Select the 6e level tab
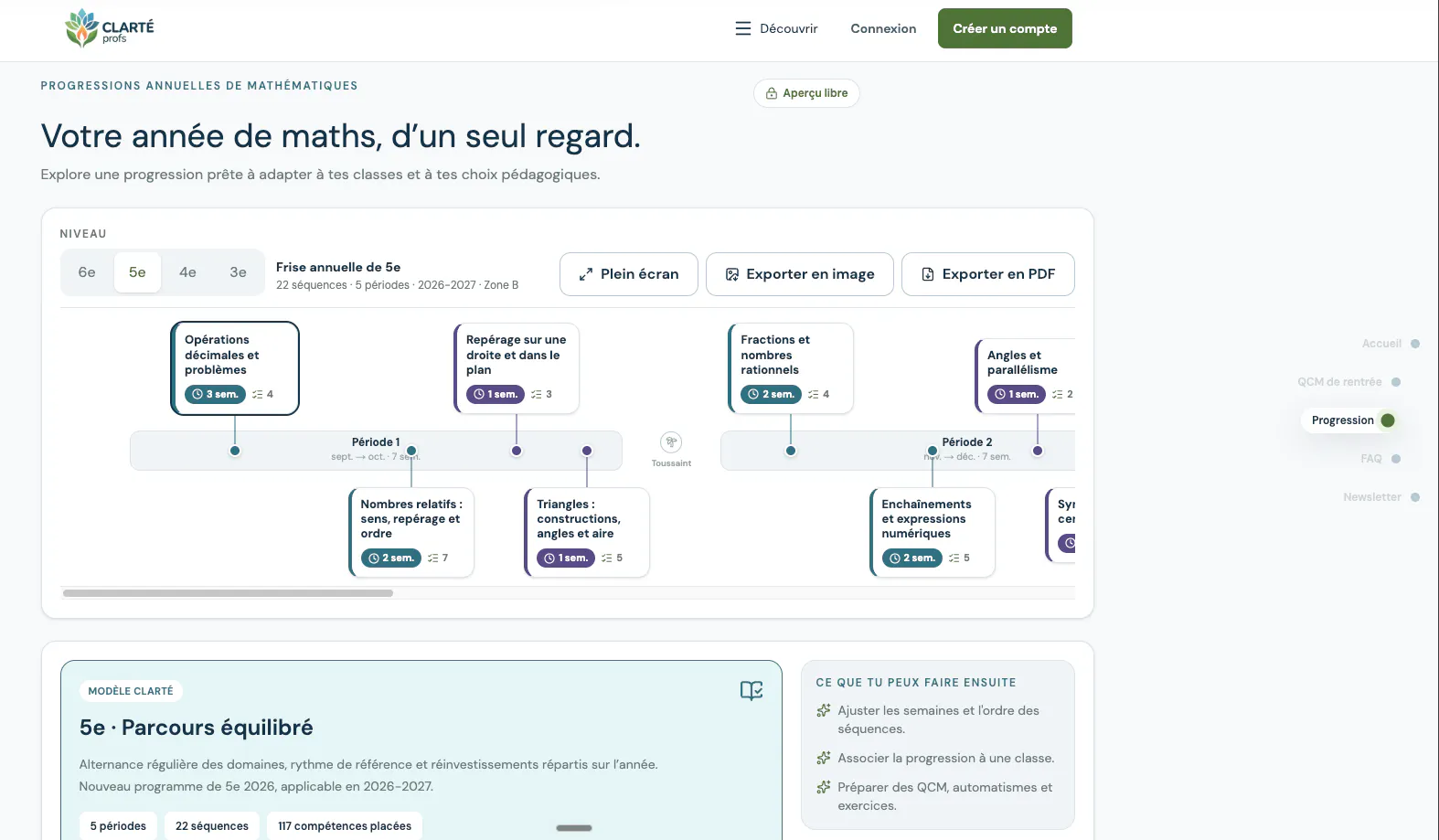Screen dimensions: 1439x840 87,272
